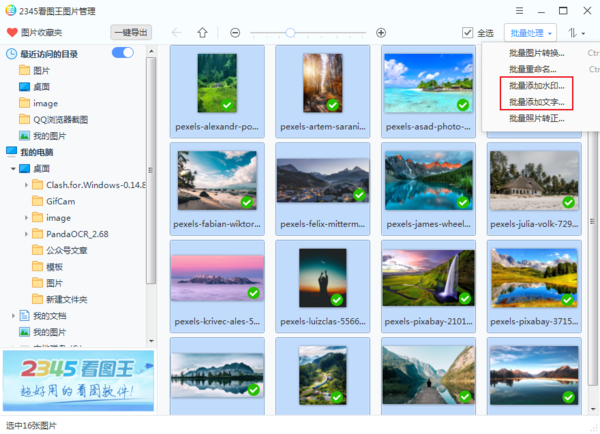Go up one folder level with up arrow
600x434 pixels.
[x=203, y=33]
